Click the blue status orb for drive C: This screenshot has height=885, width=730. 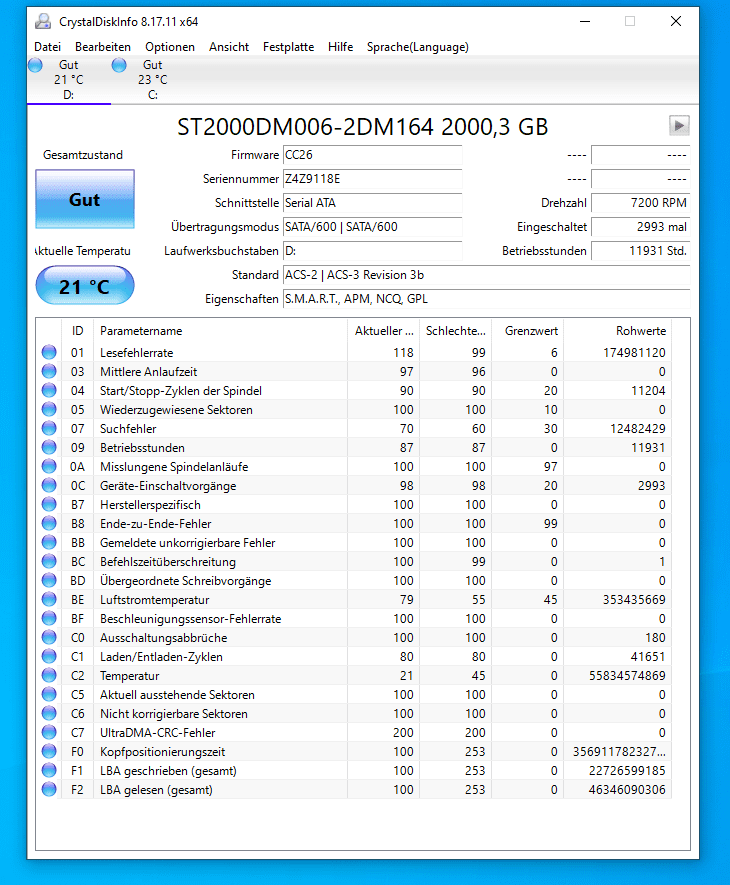119,65
